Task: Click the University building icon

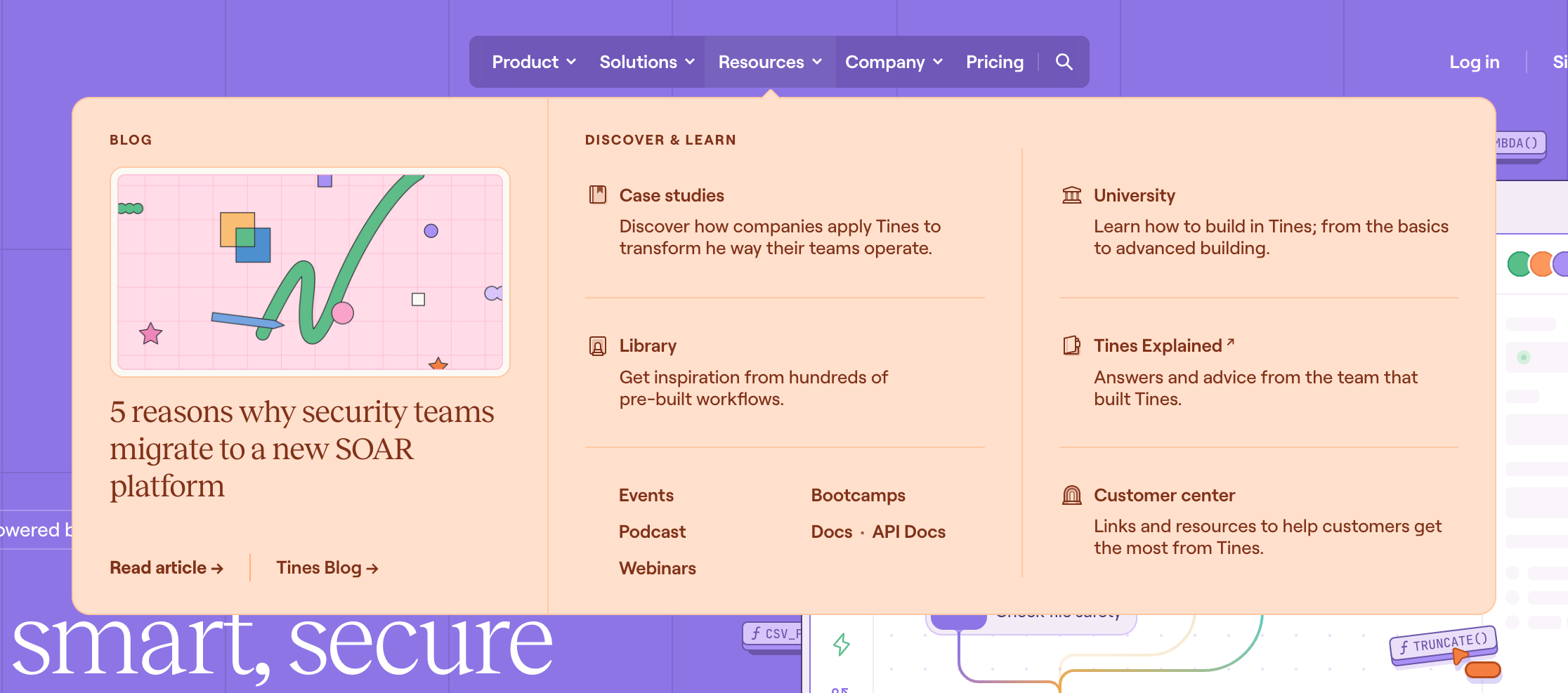Action: (1071, 194)
